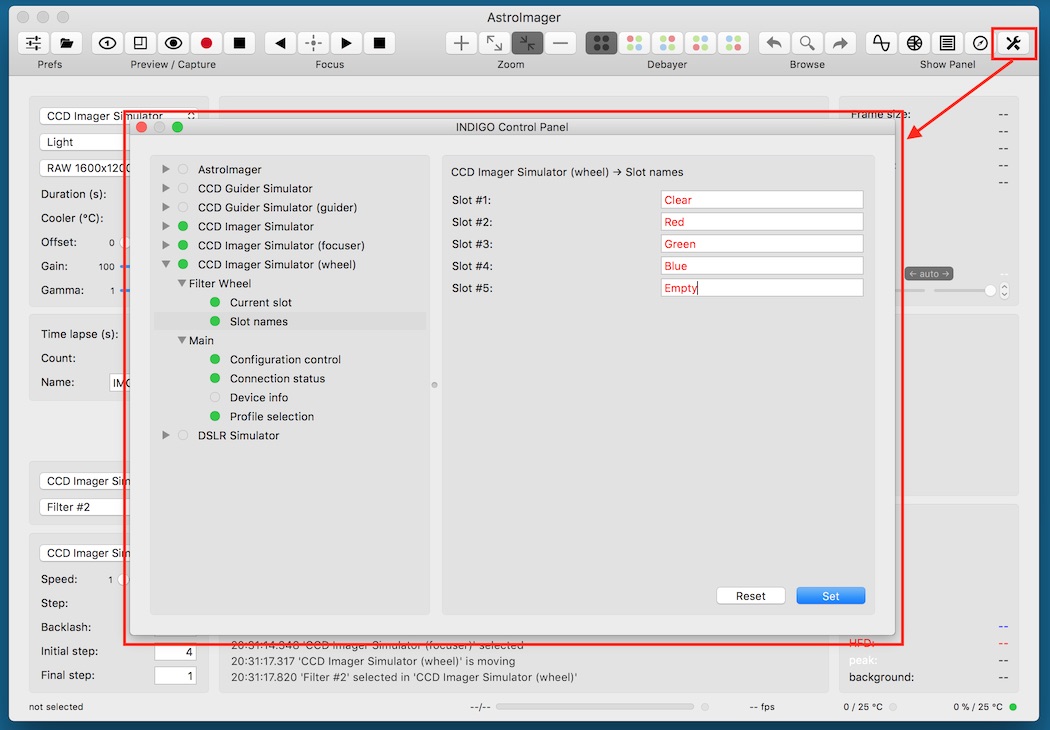Screen dimensions: 1050x730
Task: Select Slot names in the tree
Action: point(258,321)
